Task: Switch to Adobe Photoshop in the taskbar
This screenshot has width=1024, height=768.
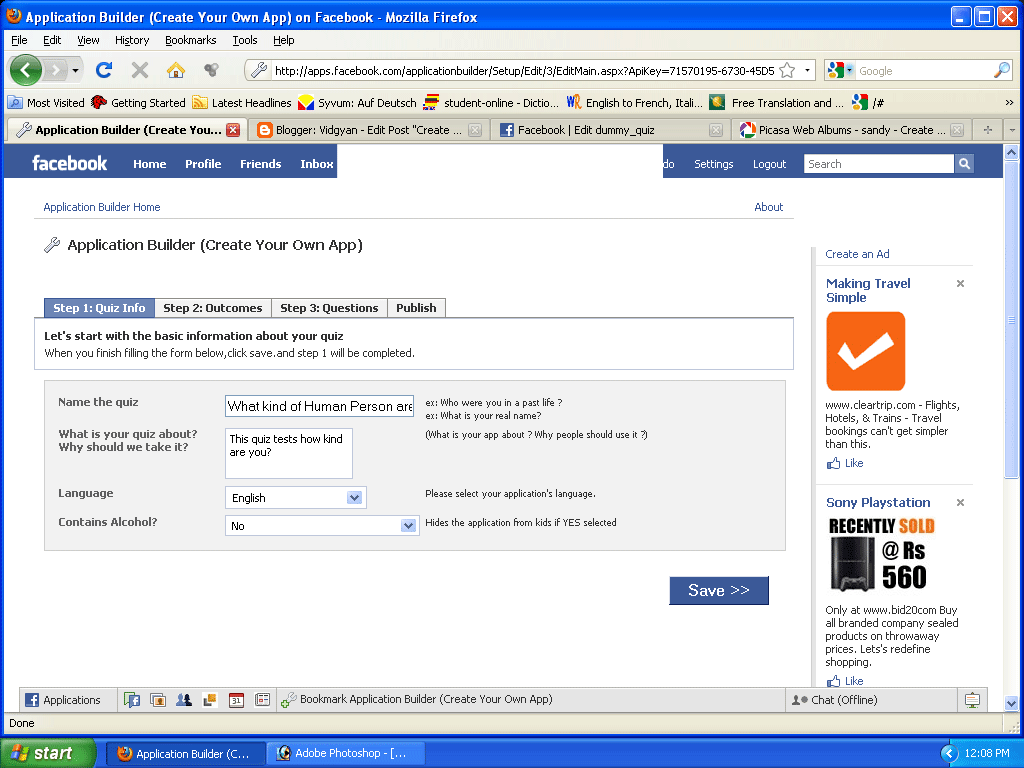Action: click(345, 753)
